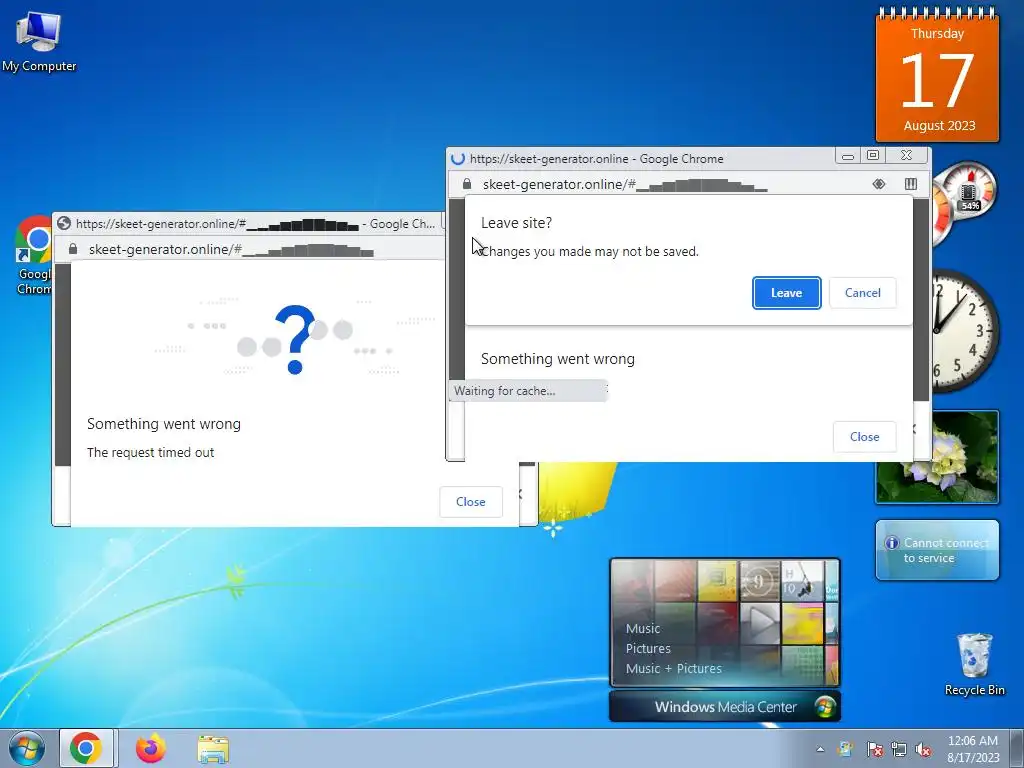
Task: Click the diamond icon in the right address bar
Action: (879, 184)
